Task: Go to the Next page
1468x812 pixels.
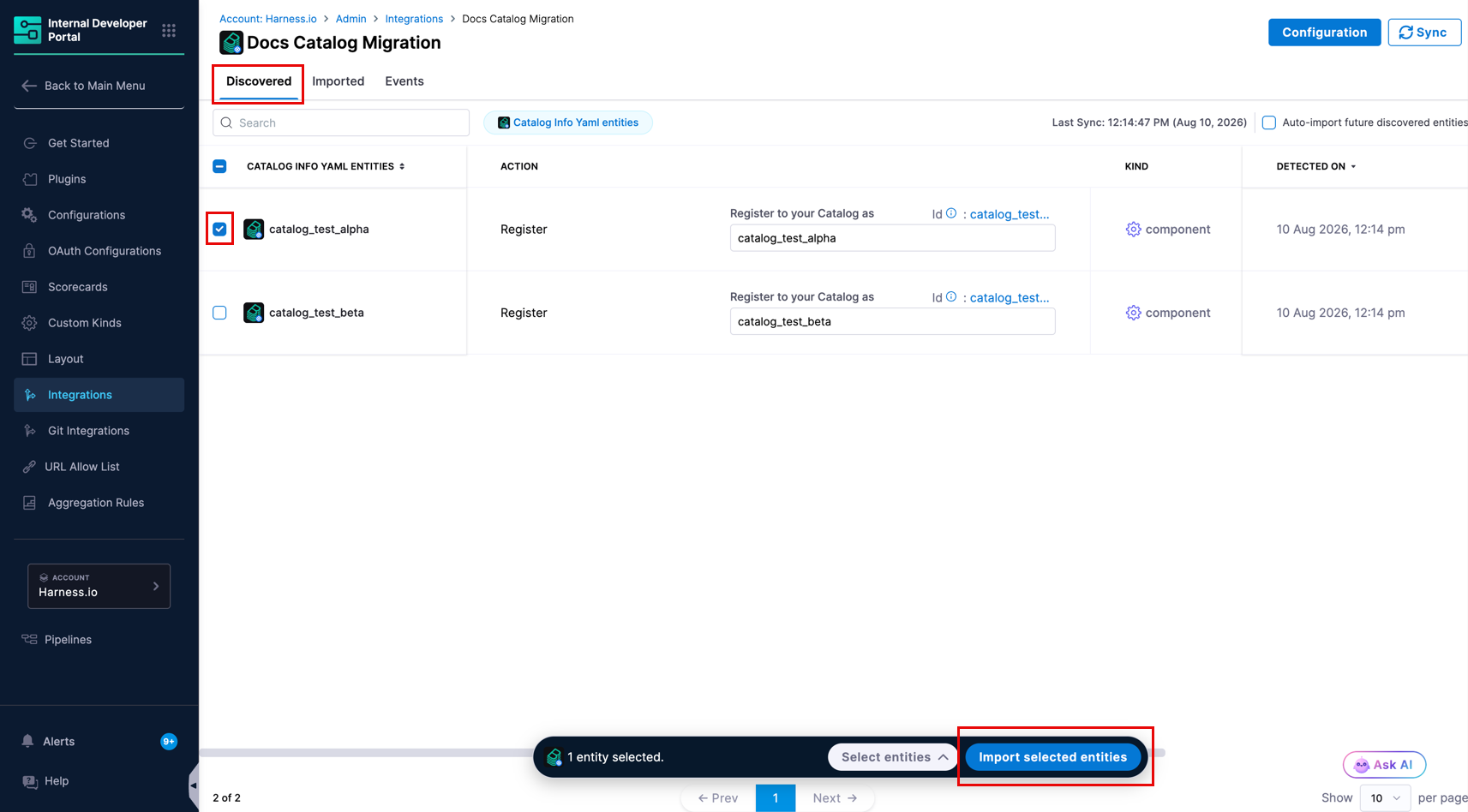Action: tap(835, 798)
